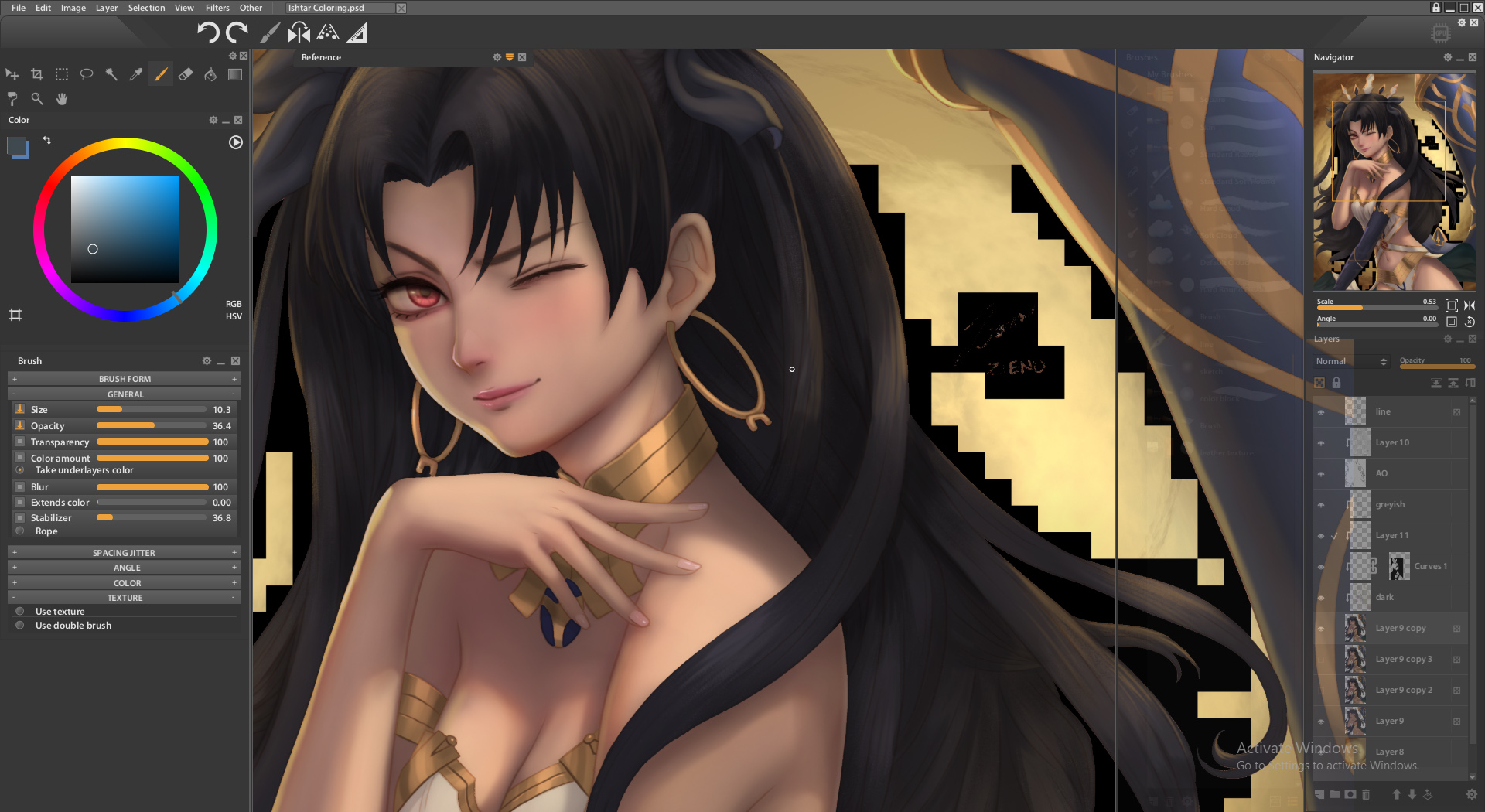Click the Redo arrow
Viewport: 1485px width, 812px height.
click(237, 32)
